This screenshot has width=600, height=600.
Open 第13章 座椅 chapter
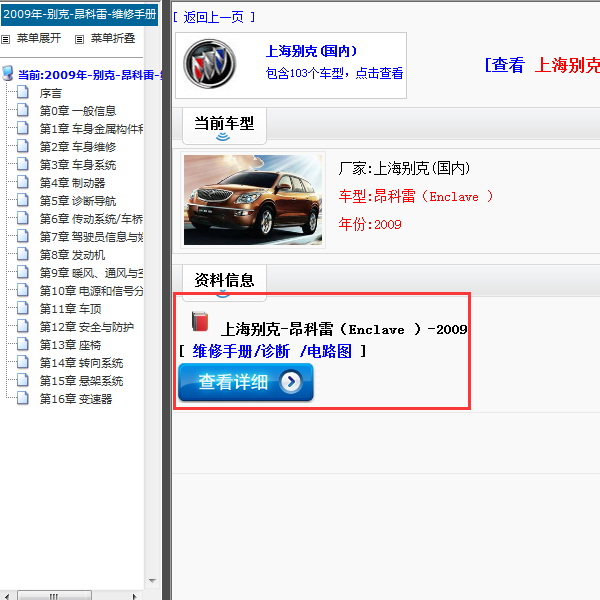[x=70, y=345]
